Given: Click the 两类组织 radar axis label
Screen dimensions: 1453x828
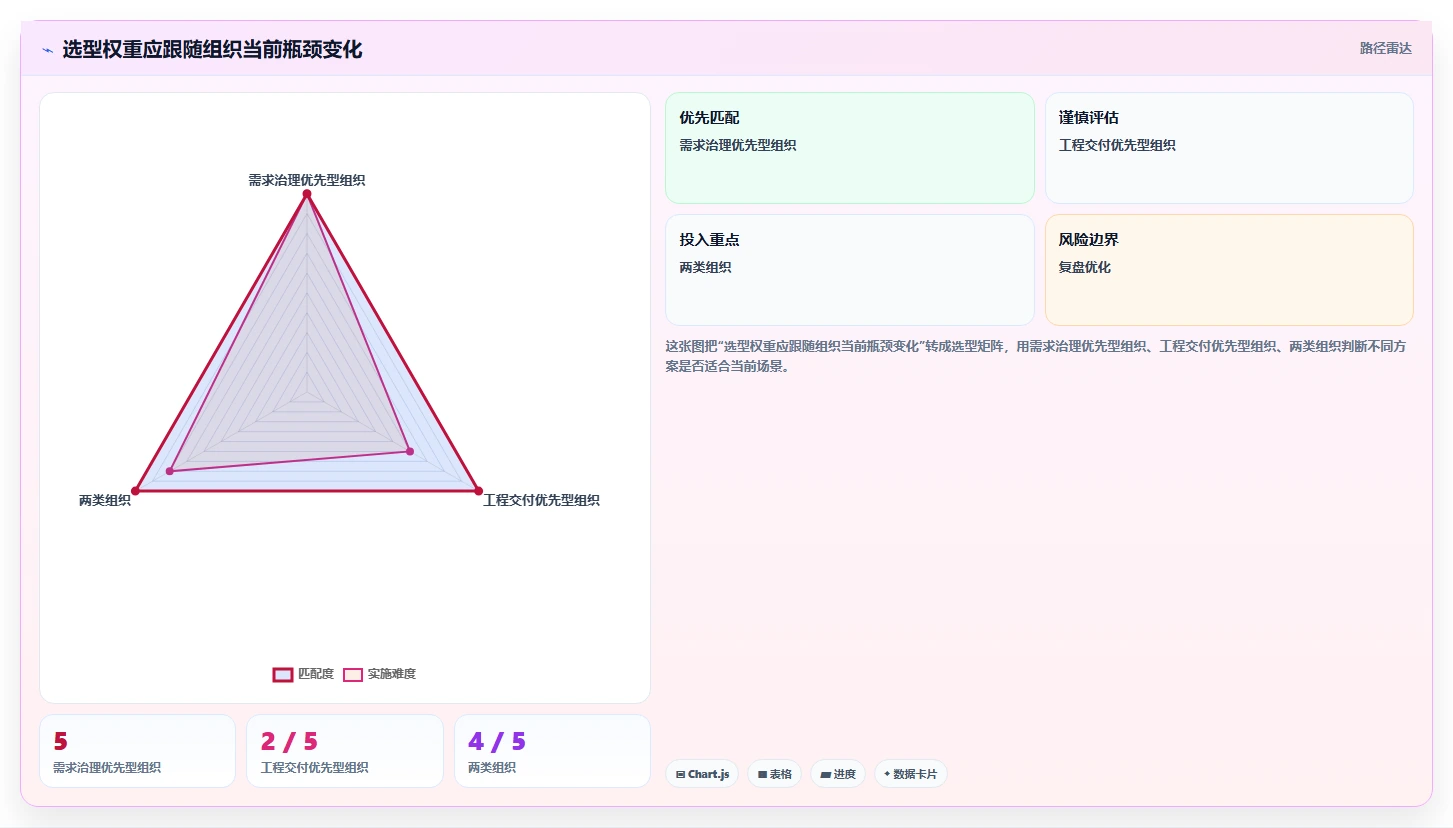Looking at the screenshot, I should (x=105, y=500).
